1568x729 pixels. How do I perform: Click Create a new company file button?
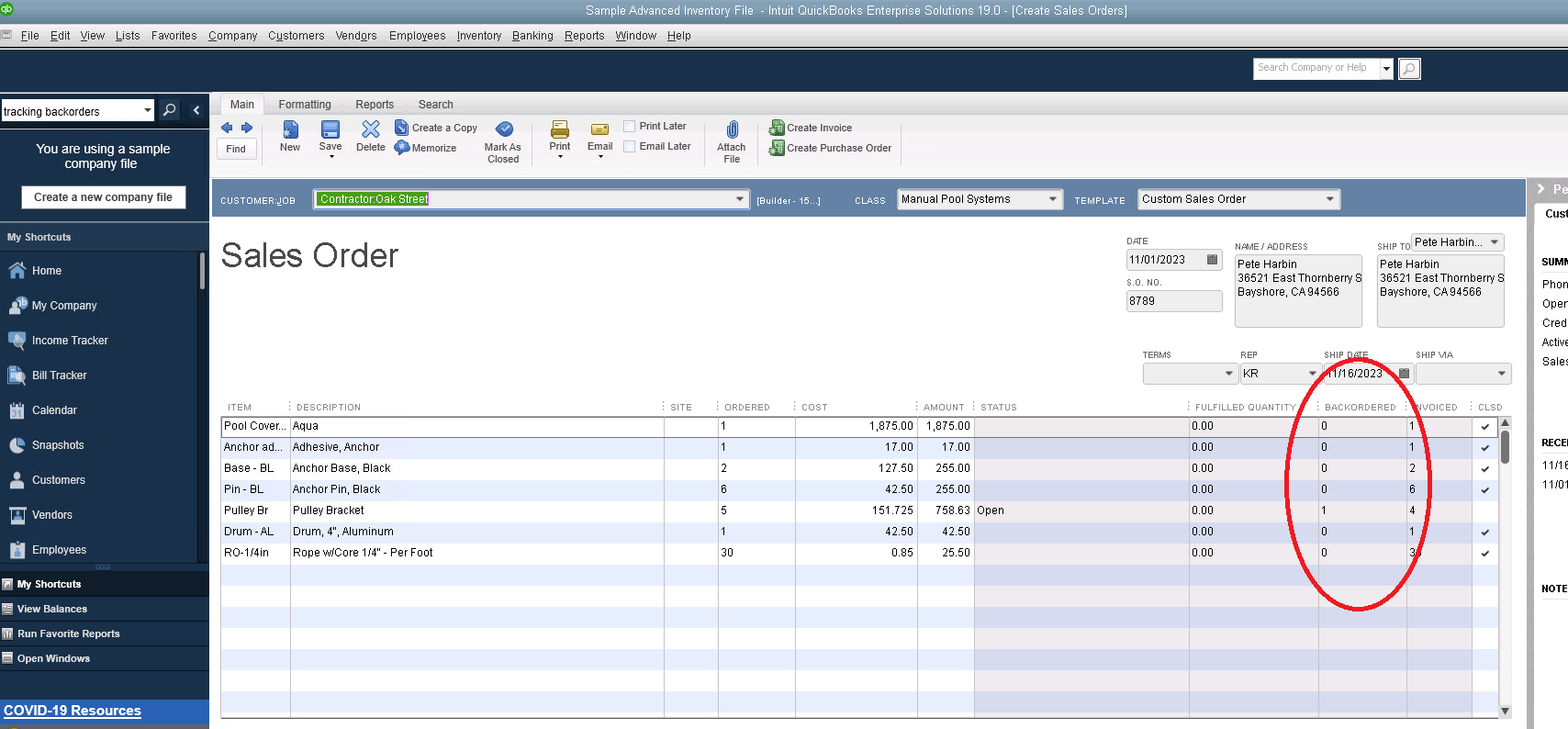(x=103, y=197)
